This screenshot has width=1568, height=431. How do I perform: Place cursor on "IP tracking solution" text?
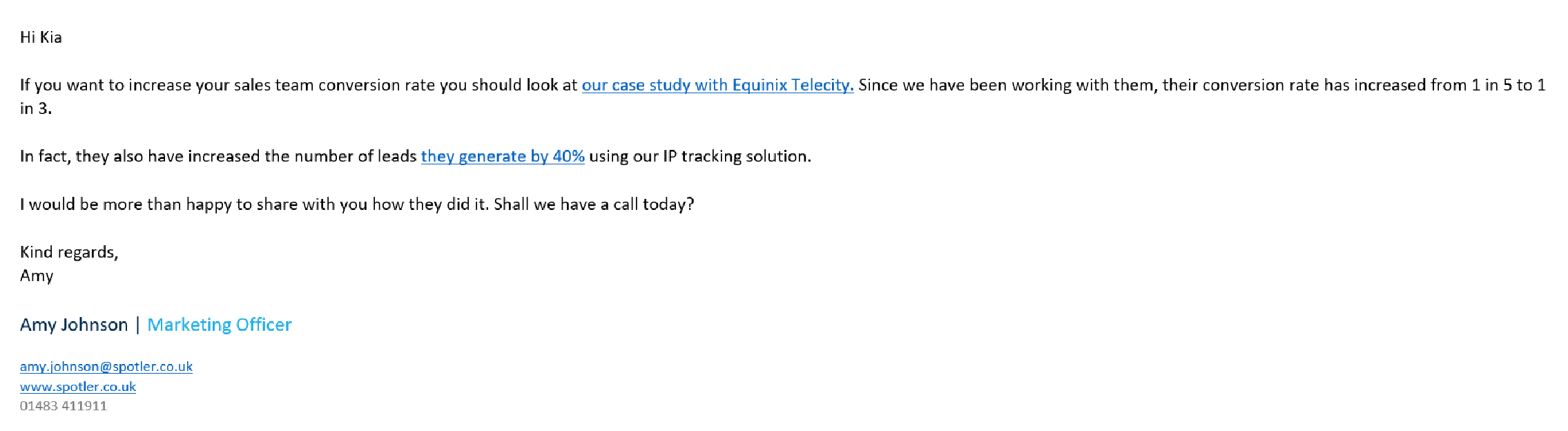tap(736, 156)
